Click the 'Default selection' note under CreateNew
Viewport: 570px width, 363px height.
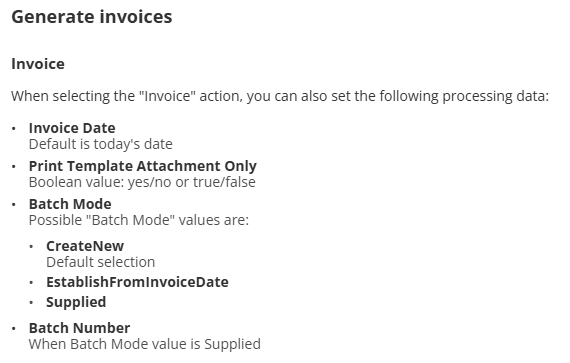(x=101, y=262)
